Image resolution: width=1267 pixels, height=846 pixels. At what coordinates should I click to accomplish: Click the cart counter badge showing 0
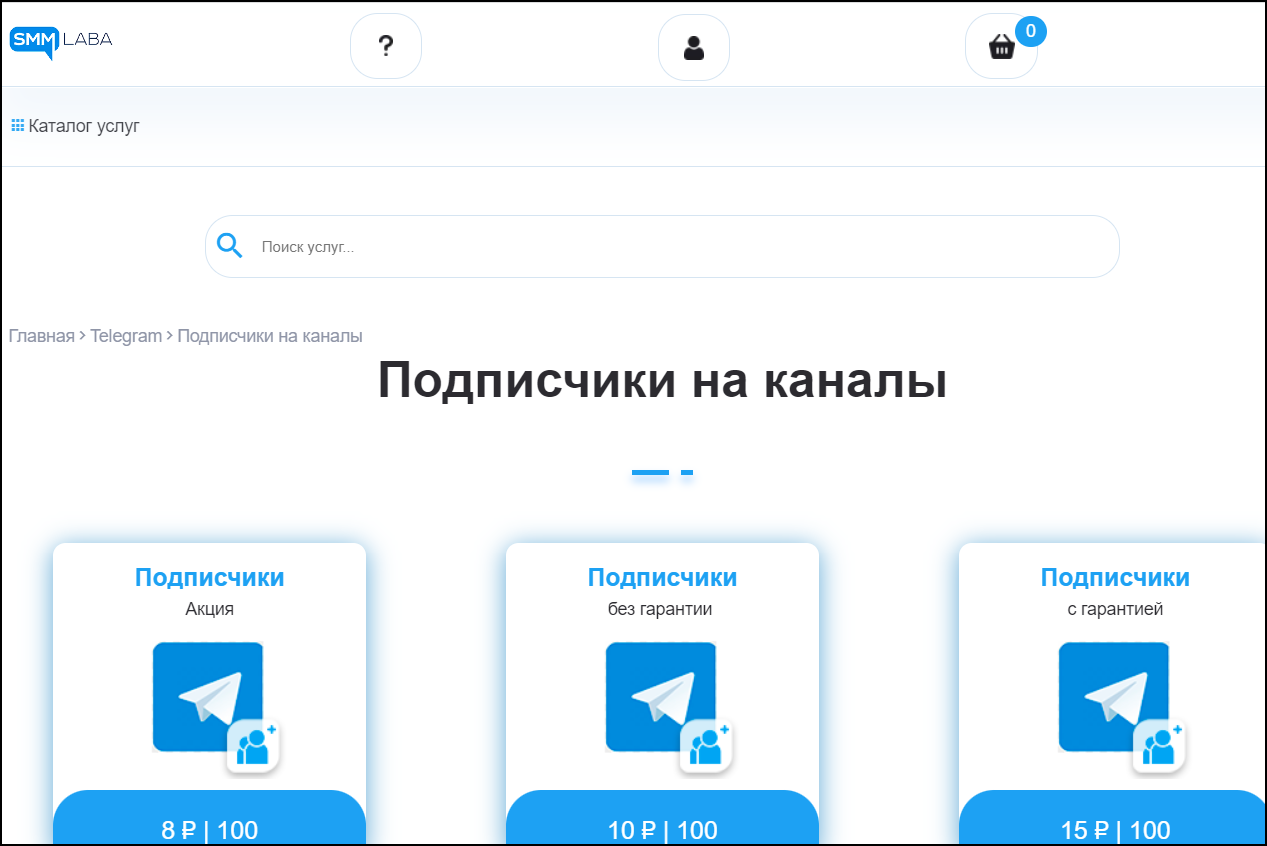point(1031,32)
